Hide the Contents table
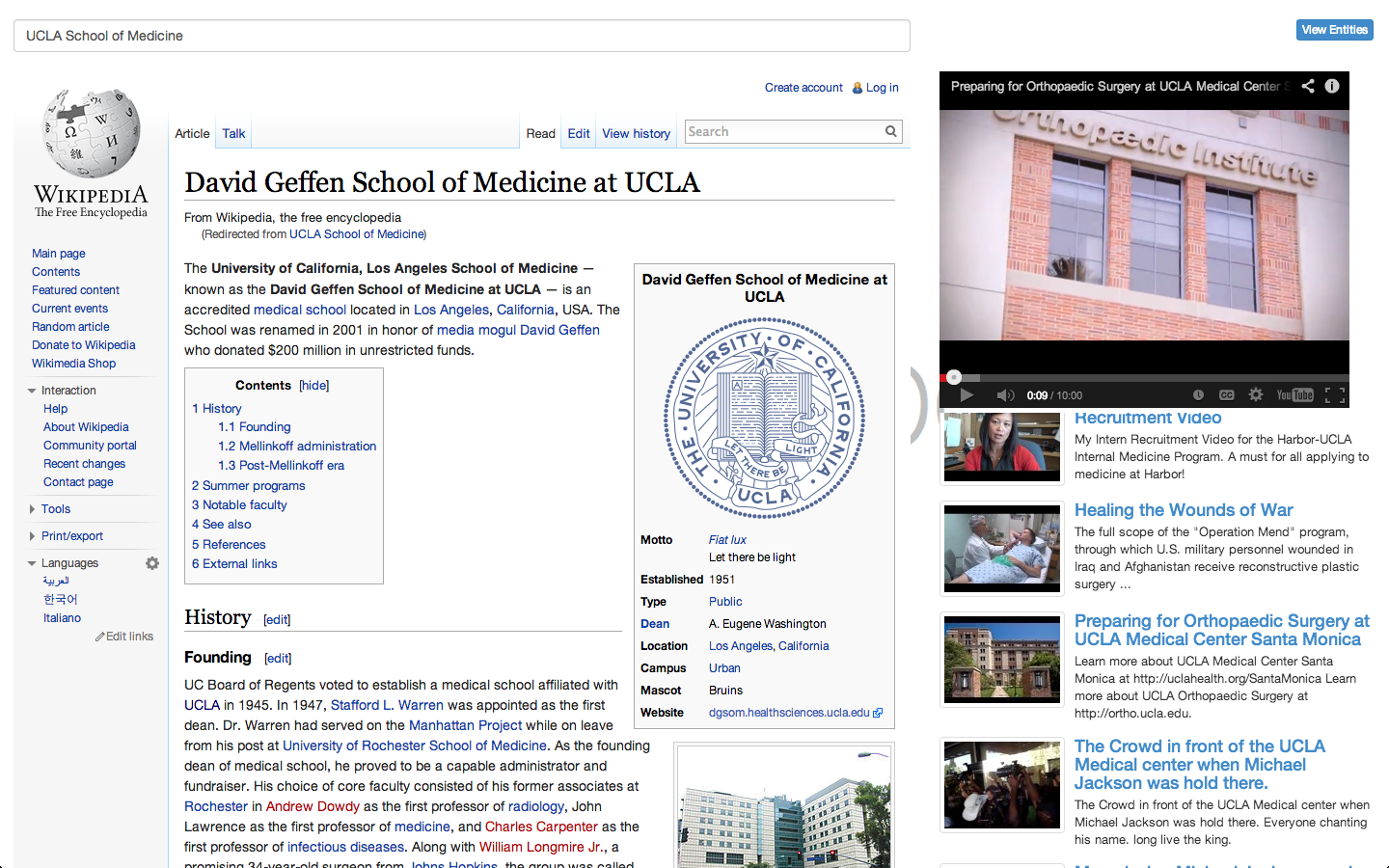 (x=314, y=385)
